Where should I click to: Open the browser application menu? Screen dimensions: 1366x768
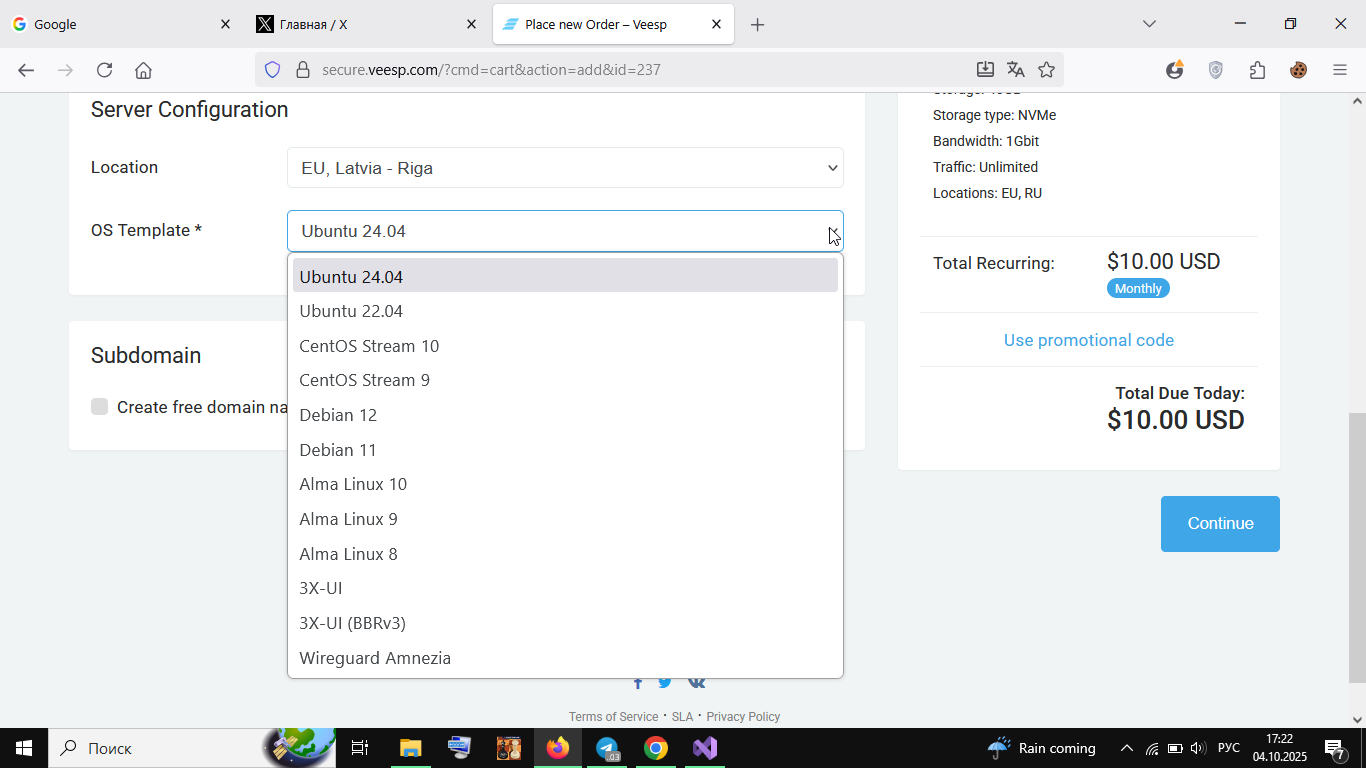point(1340,70)
